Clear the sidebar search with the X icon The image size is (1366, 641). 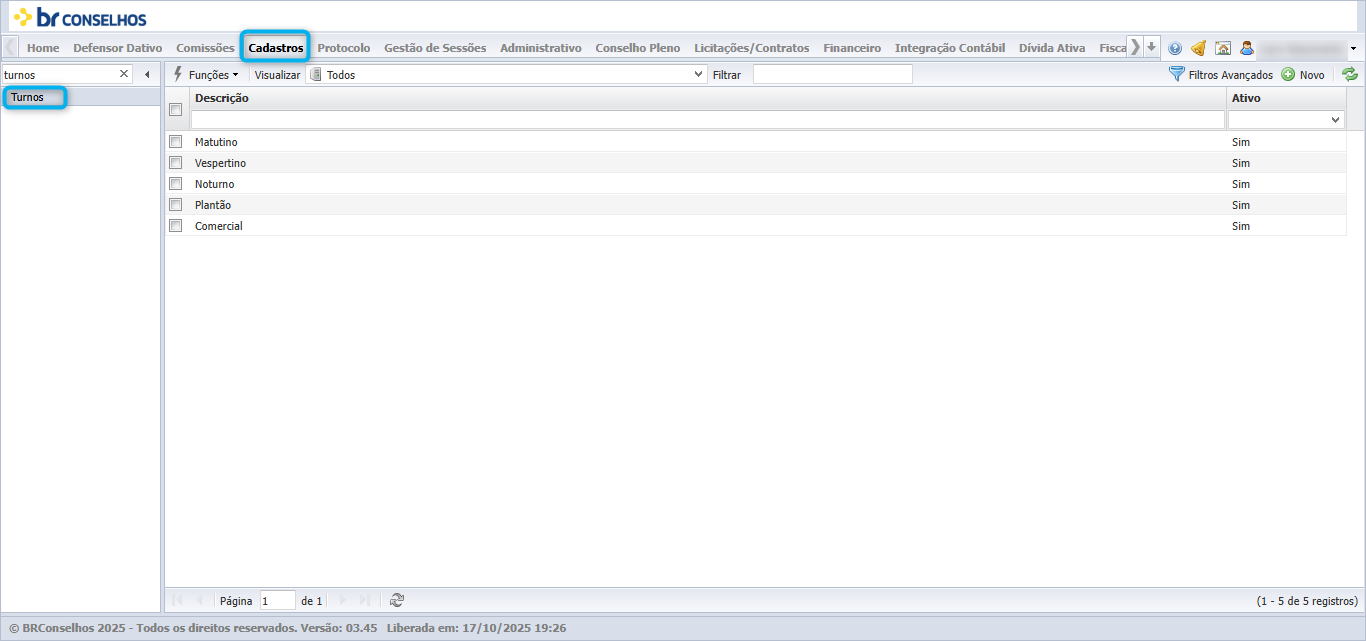(x=124, y=74)
